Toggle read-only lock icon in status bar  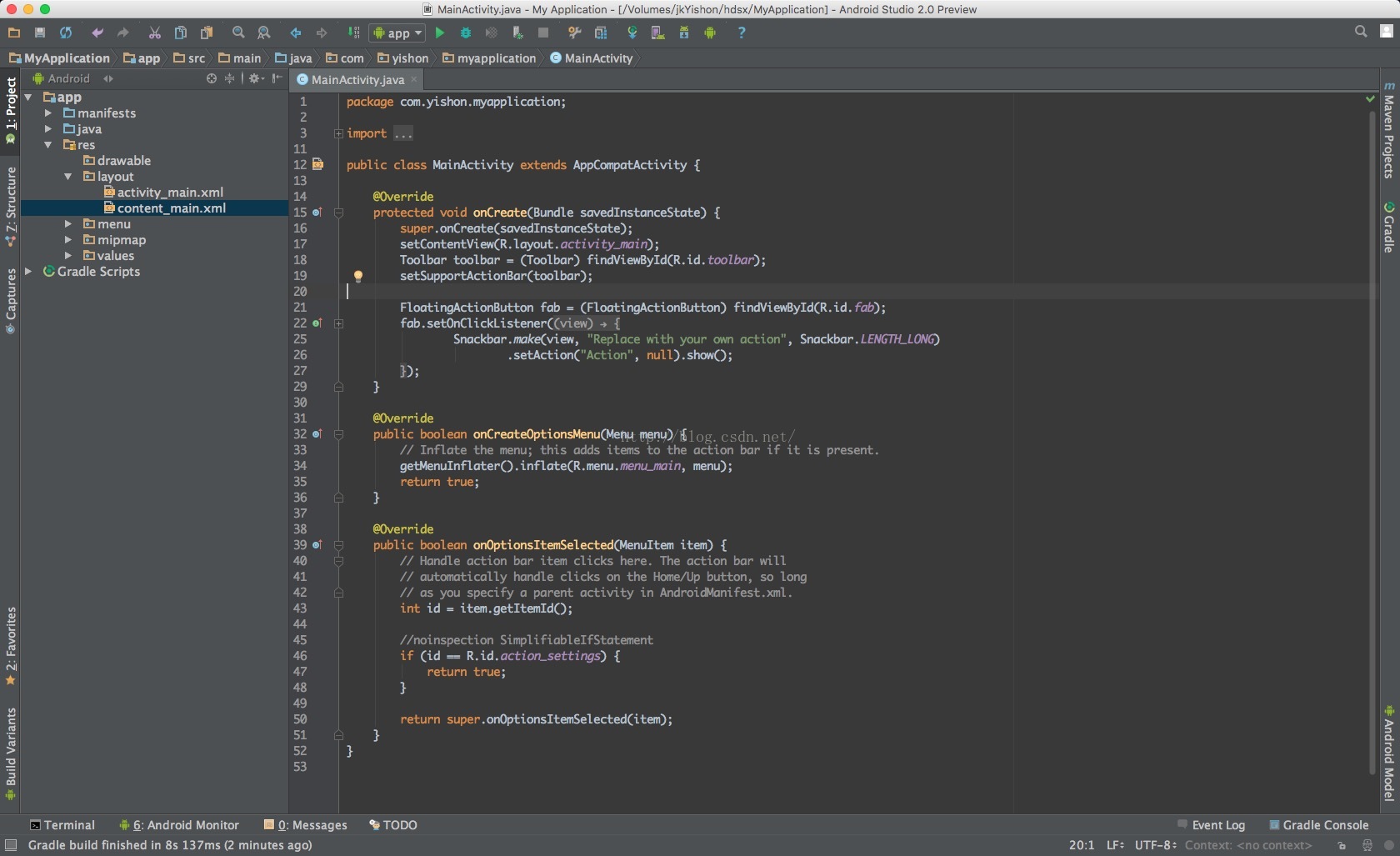(1342, 845)
